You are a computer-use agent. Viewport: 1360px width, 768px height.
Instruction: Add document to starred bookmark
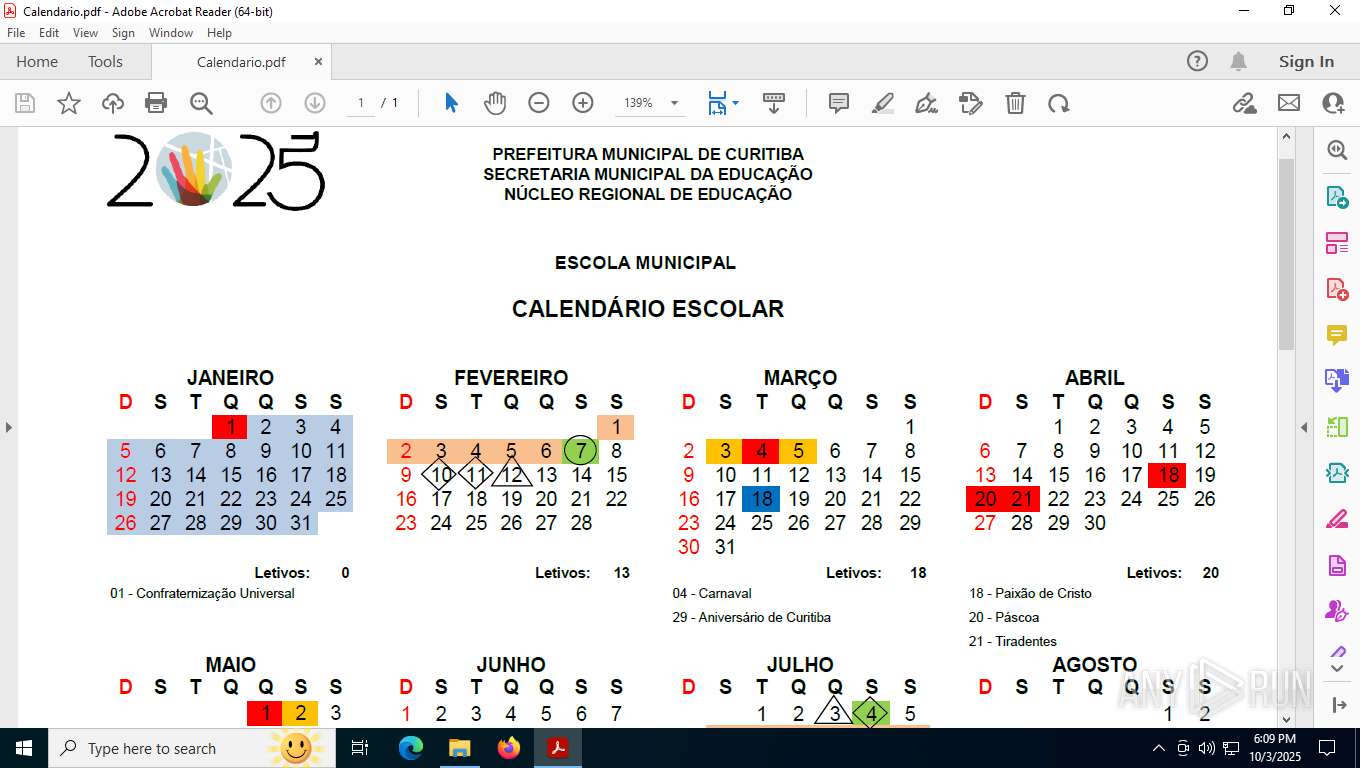[69, 103]
